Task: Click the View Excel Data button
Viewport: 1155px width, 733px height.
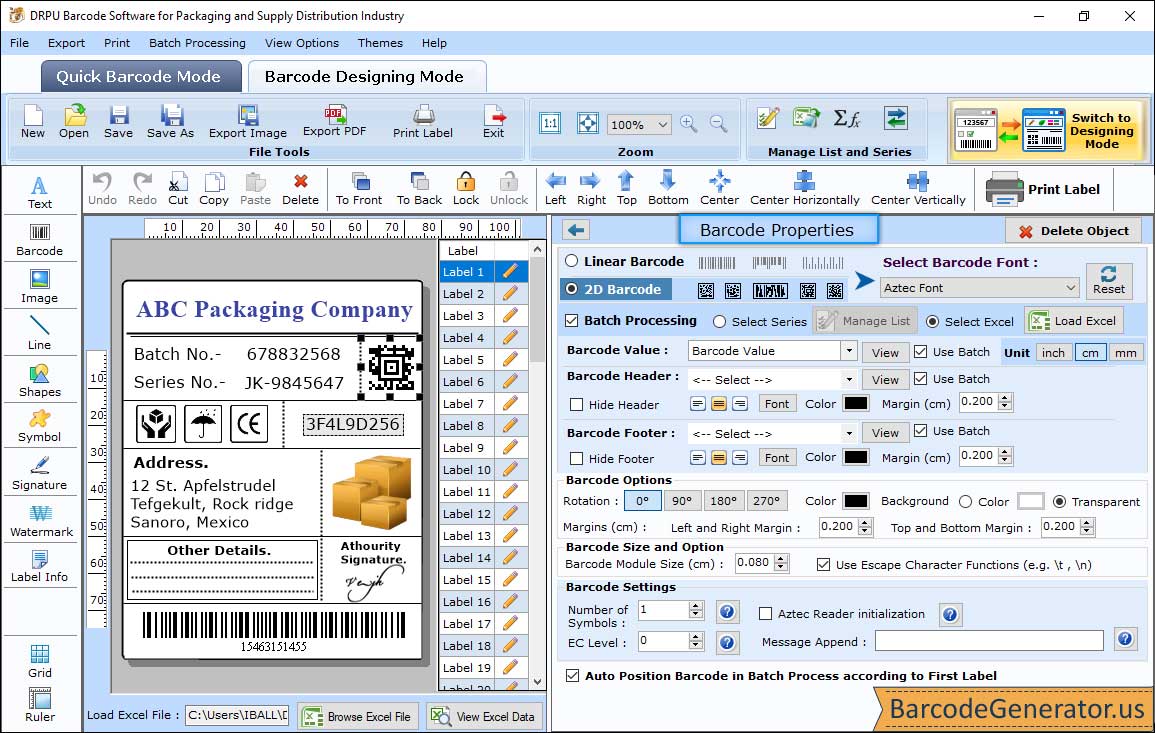Action: [x=483, y=716]
